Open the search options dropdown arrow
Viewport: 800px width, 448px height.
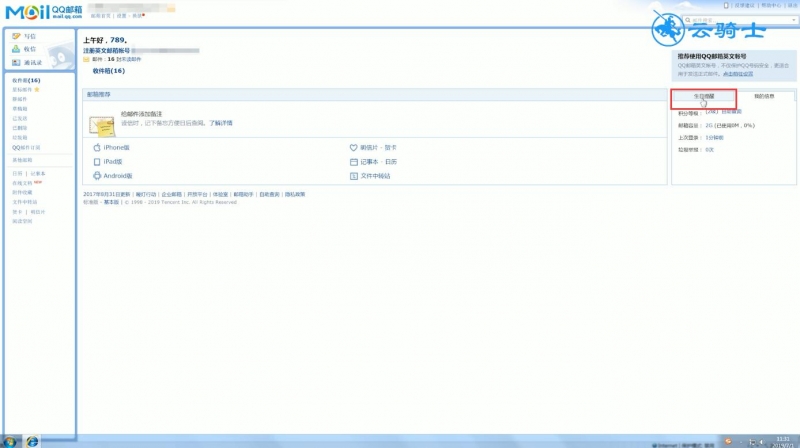point(794,20)
